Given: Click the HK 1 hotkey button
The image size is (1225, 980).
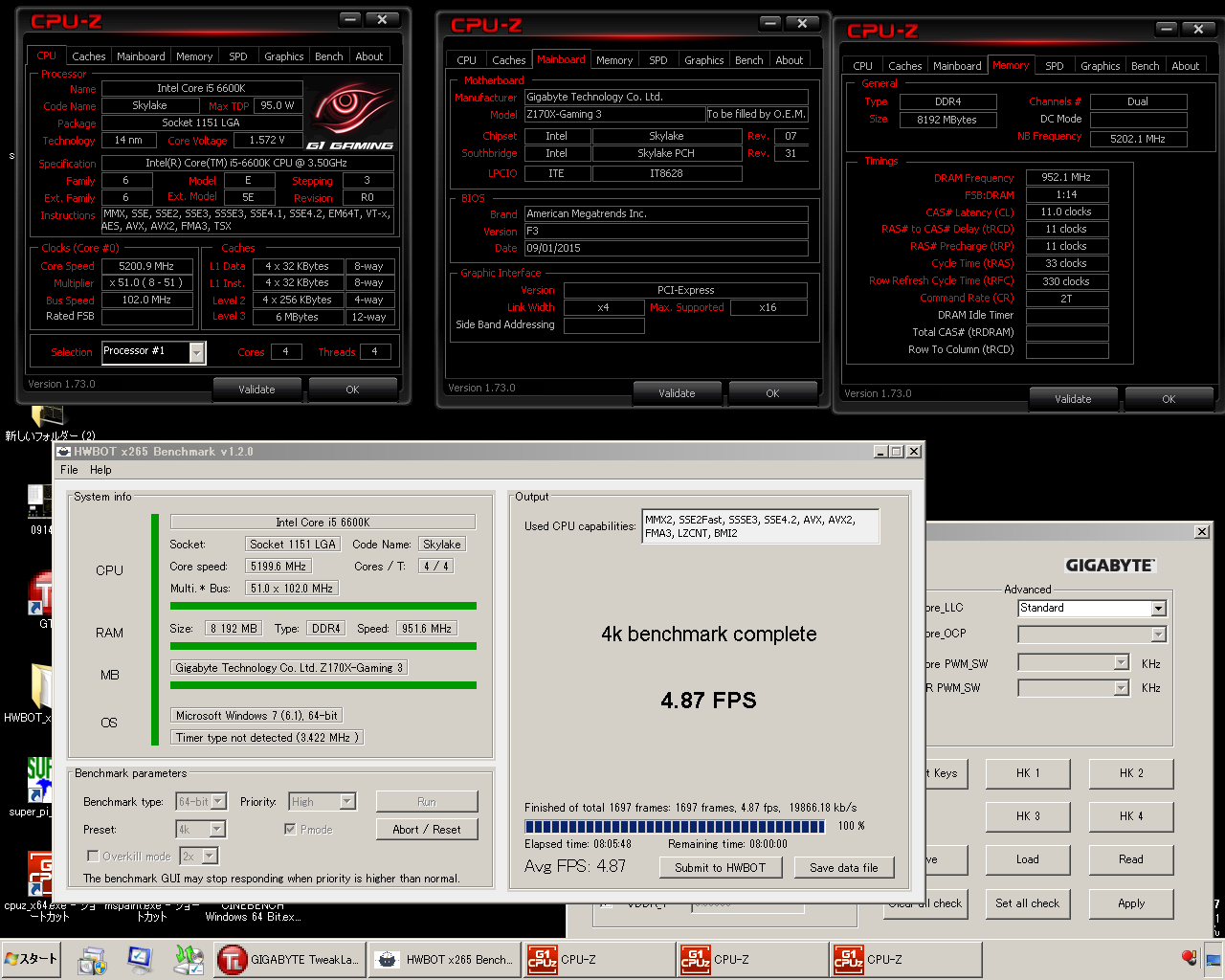Looking at the screenshot, I should click(1028, 773).
